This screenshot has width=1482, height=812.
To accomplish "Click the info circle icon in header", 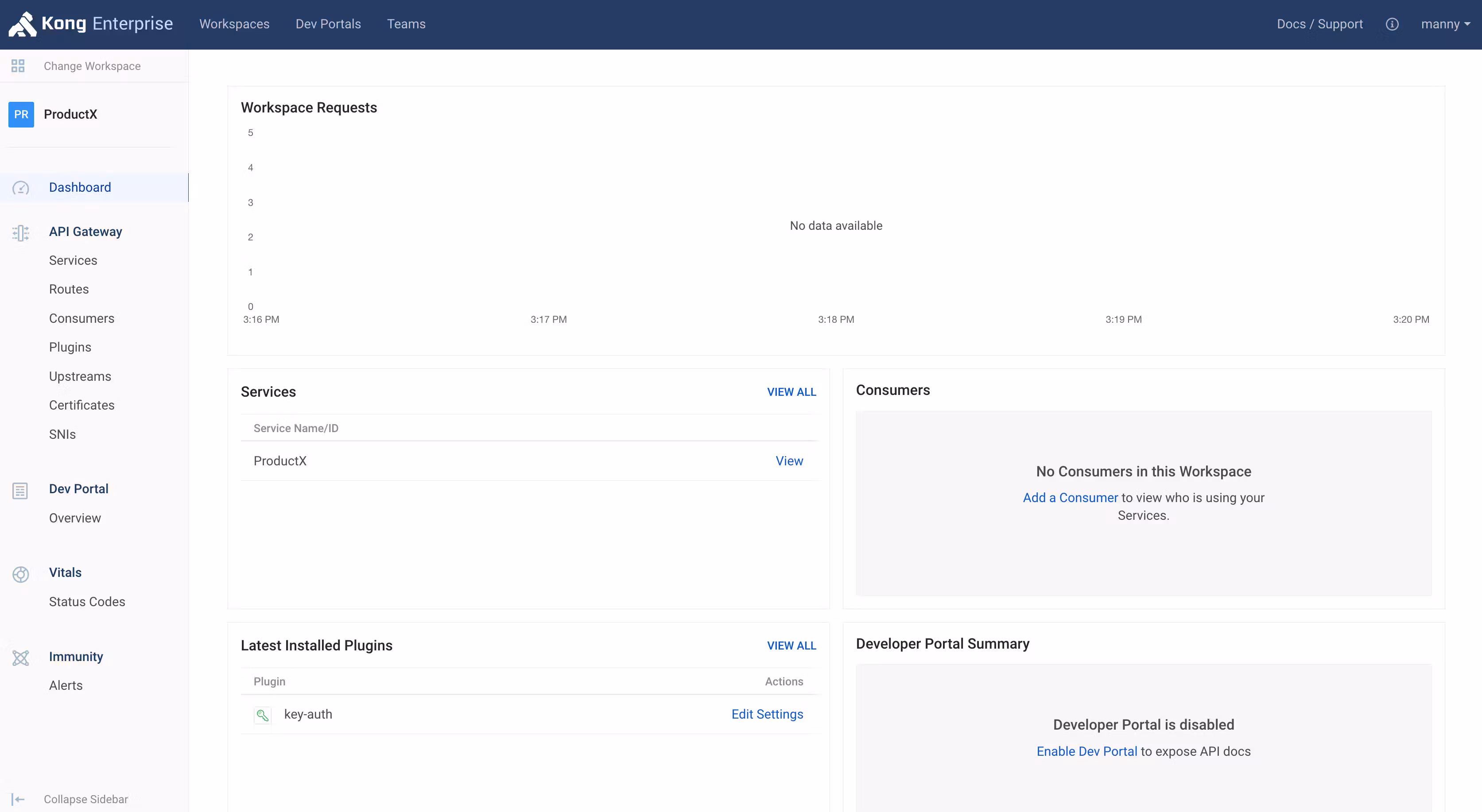I will [x=1392, y=24].
